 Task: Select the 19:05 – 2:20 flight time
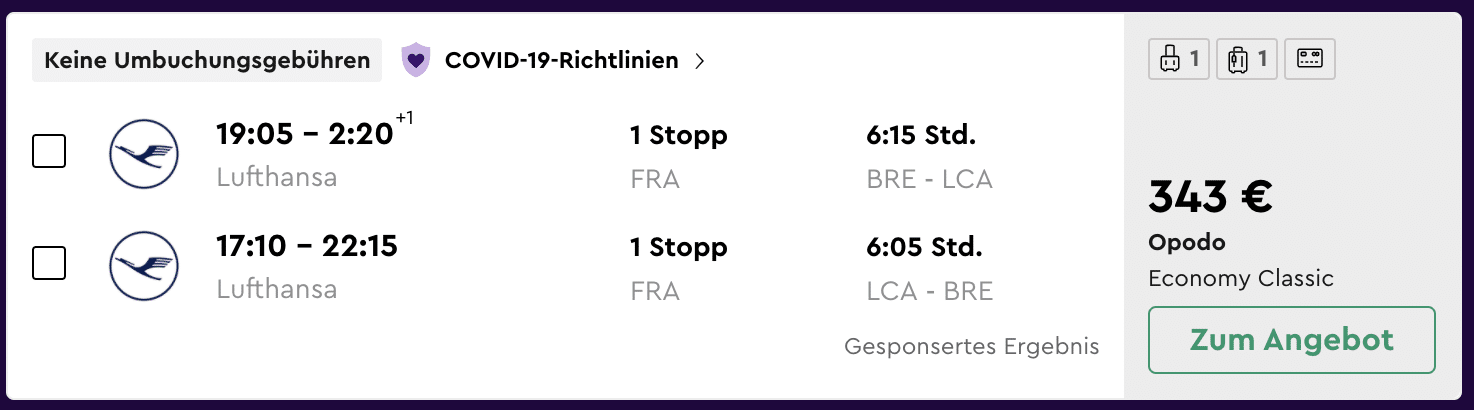(x=305, y=134)
